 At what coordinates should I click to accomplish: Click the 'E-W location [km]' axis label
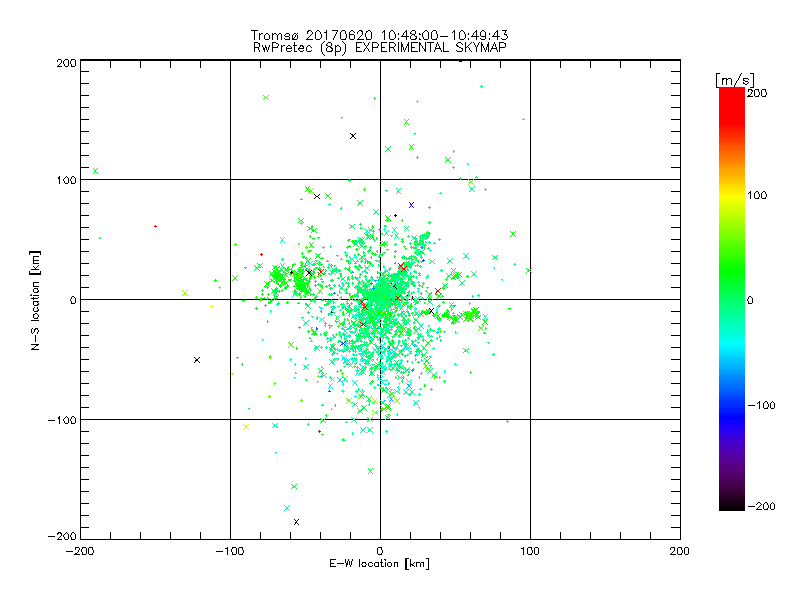[380, 564]
